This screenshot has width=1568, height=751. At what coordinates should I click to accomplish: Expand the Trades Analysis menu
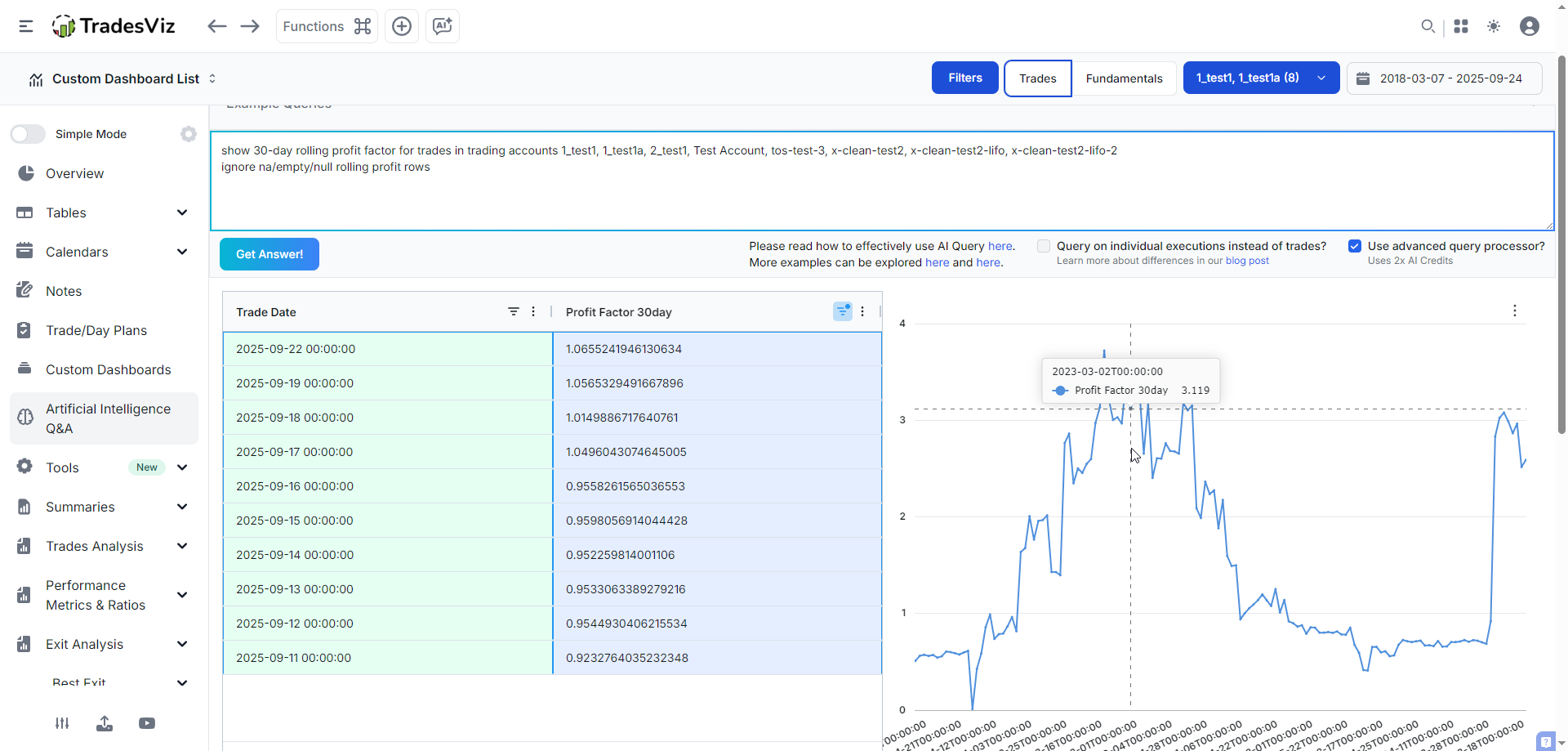(x=104, y=546)
